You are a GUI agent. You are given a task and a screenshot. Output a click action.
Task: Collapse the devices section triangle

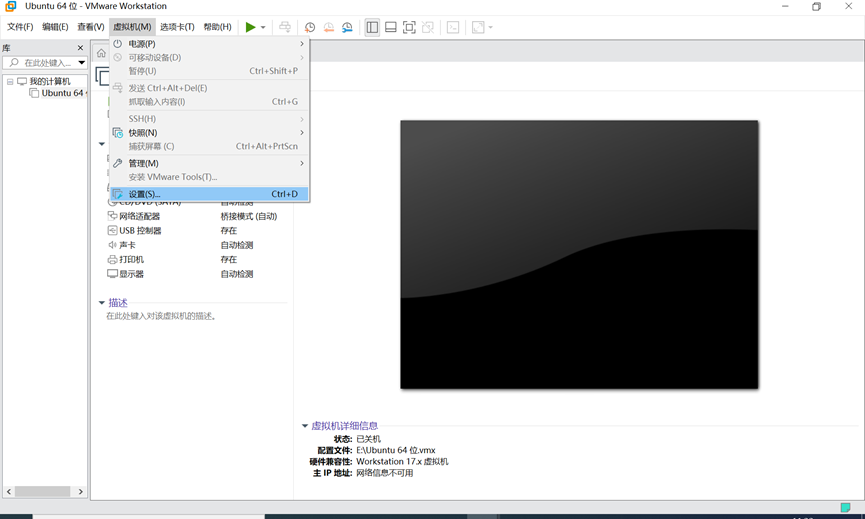[x=102, y=144]
